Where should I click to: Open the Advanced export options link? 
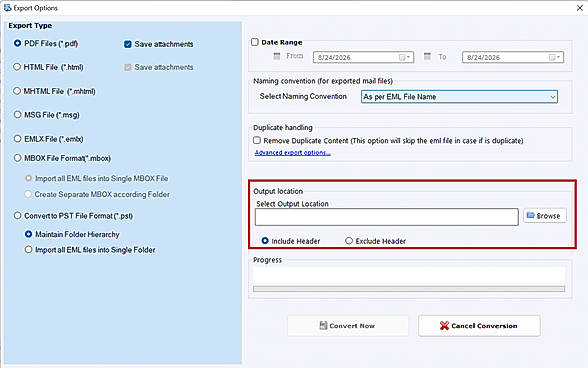(x=292, y=153)
